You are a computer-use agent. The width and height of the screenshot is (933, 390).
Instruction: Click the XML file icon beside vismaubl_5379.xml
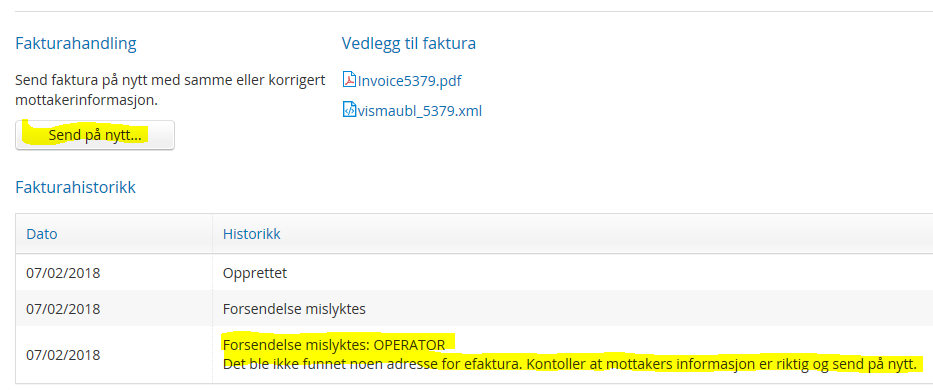pyautogui.click(x=349, y=110)
